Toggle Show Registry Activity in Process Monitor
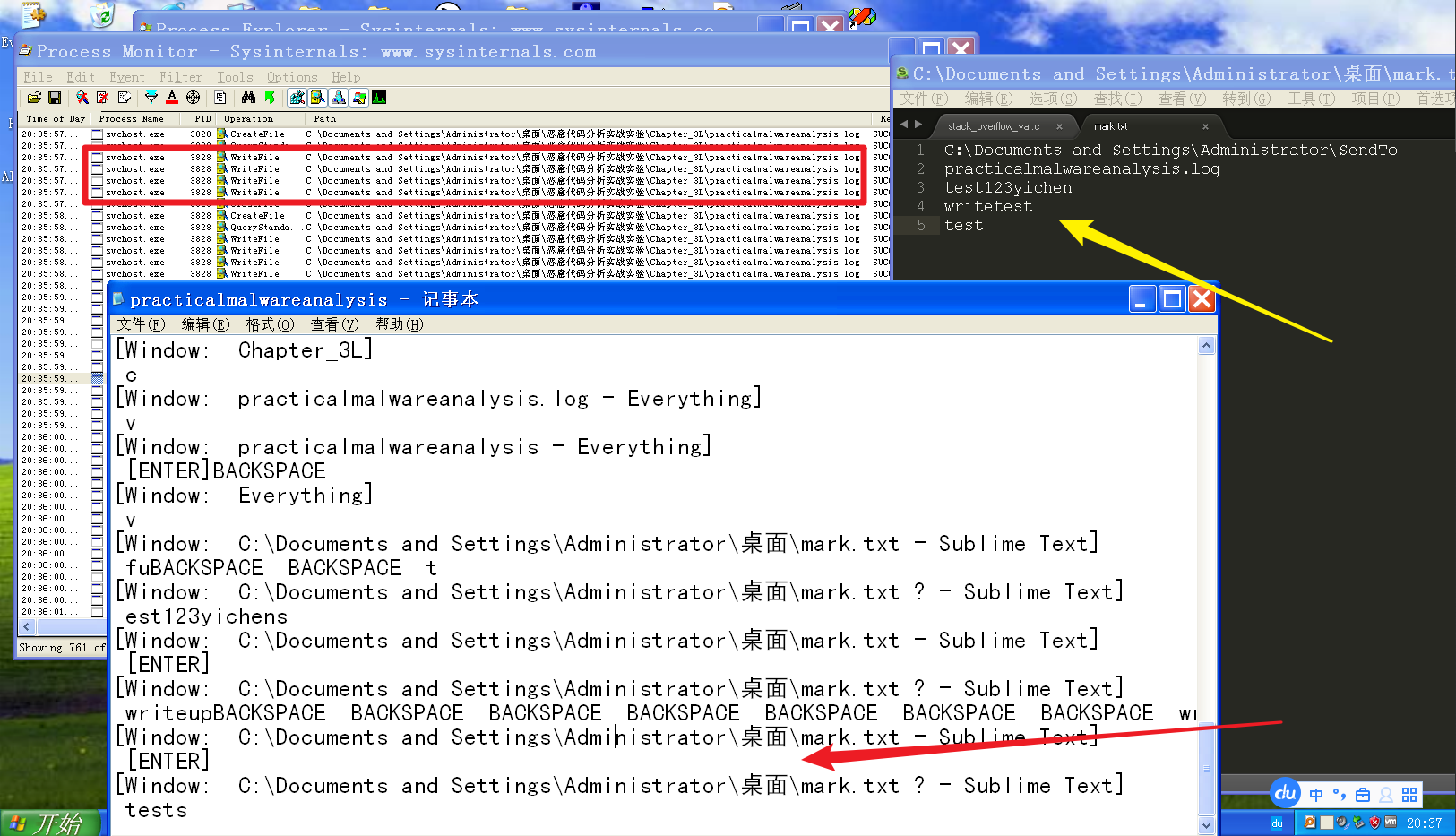 coord(297,98)
